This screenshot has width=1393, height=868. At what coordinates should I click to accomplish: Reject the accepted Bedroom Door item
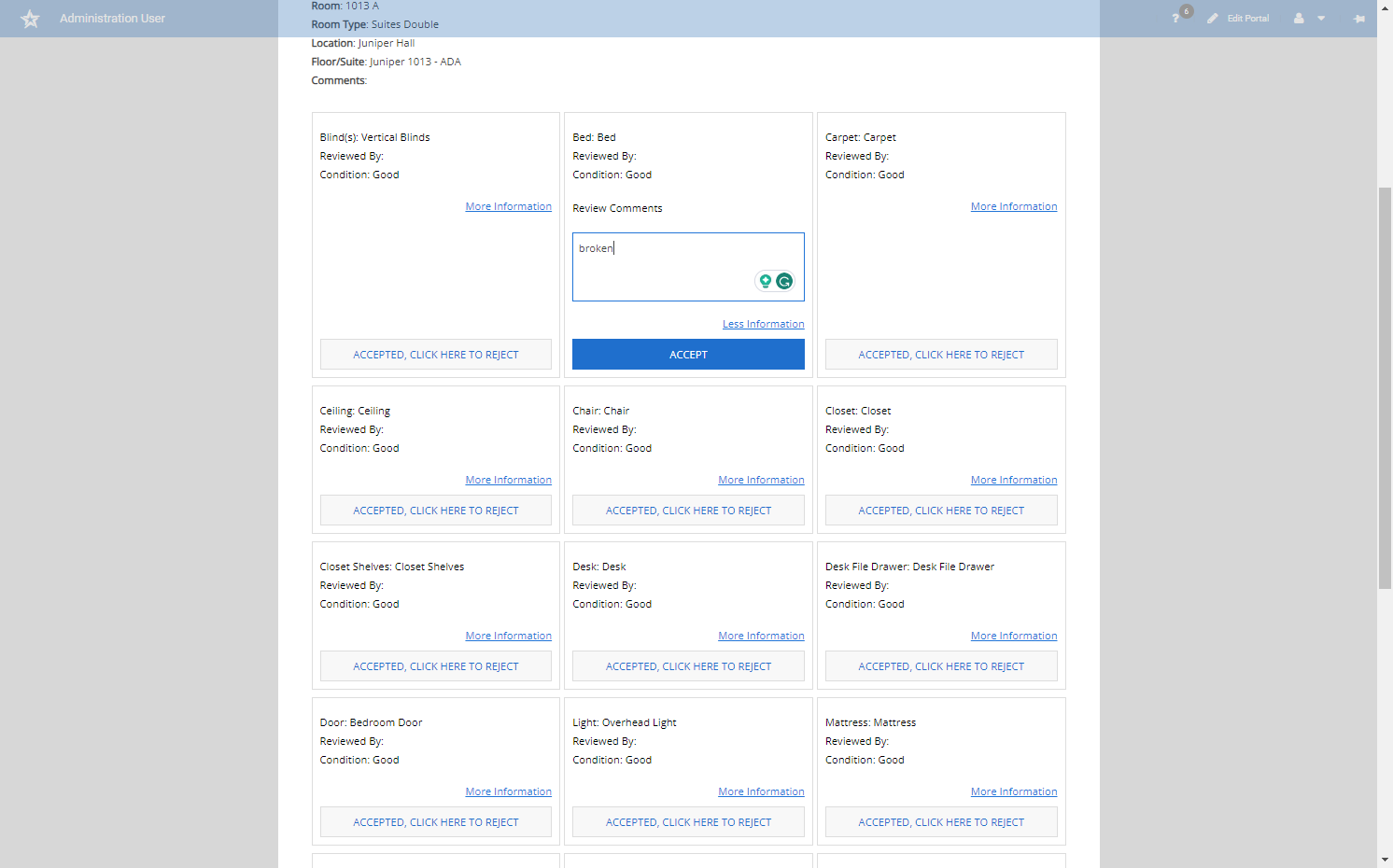point(436,822)
